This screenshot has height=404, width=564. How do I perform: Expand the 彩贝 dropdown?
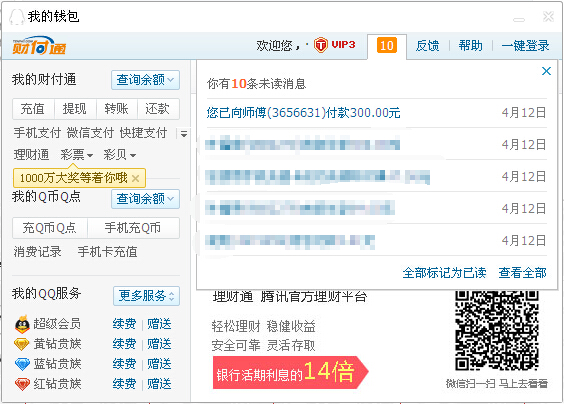click(x=119, y=155)
